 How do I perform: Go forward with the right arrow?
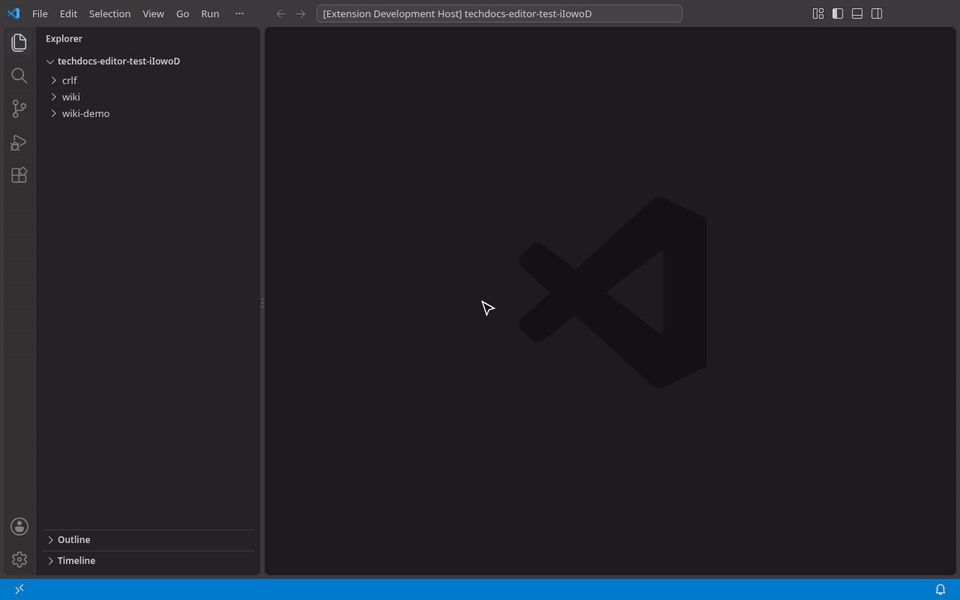[300, 13]
